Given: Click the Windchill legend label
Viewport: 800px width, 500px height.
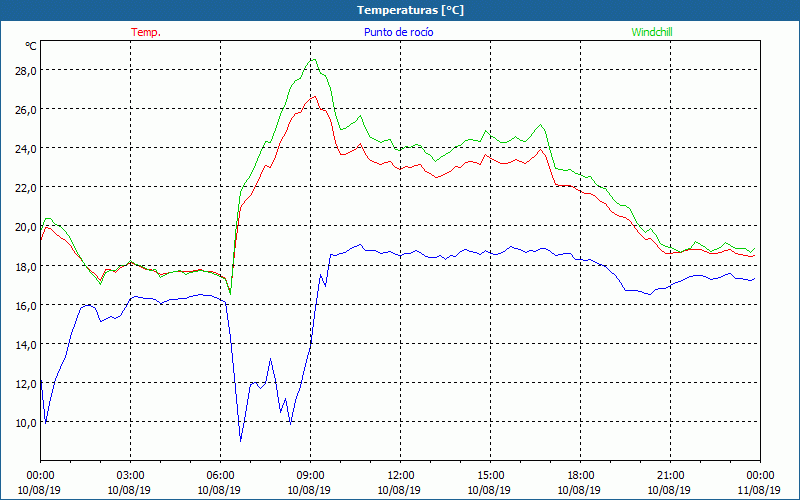Looking at the screenshot, I should (x=652, y=32).
